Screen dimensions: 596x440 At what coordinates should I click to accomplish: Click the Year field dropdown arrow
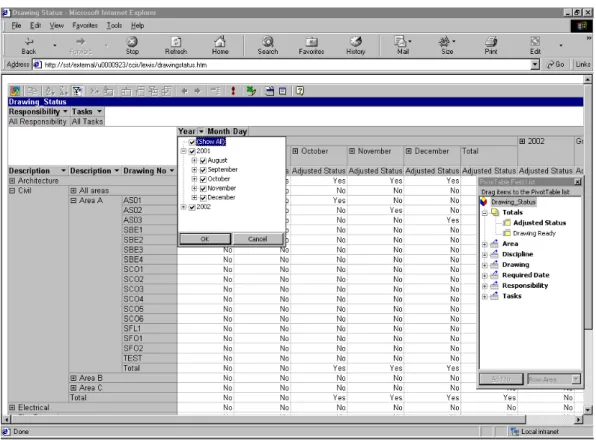pyautogui.click(x=201, y=131)
